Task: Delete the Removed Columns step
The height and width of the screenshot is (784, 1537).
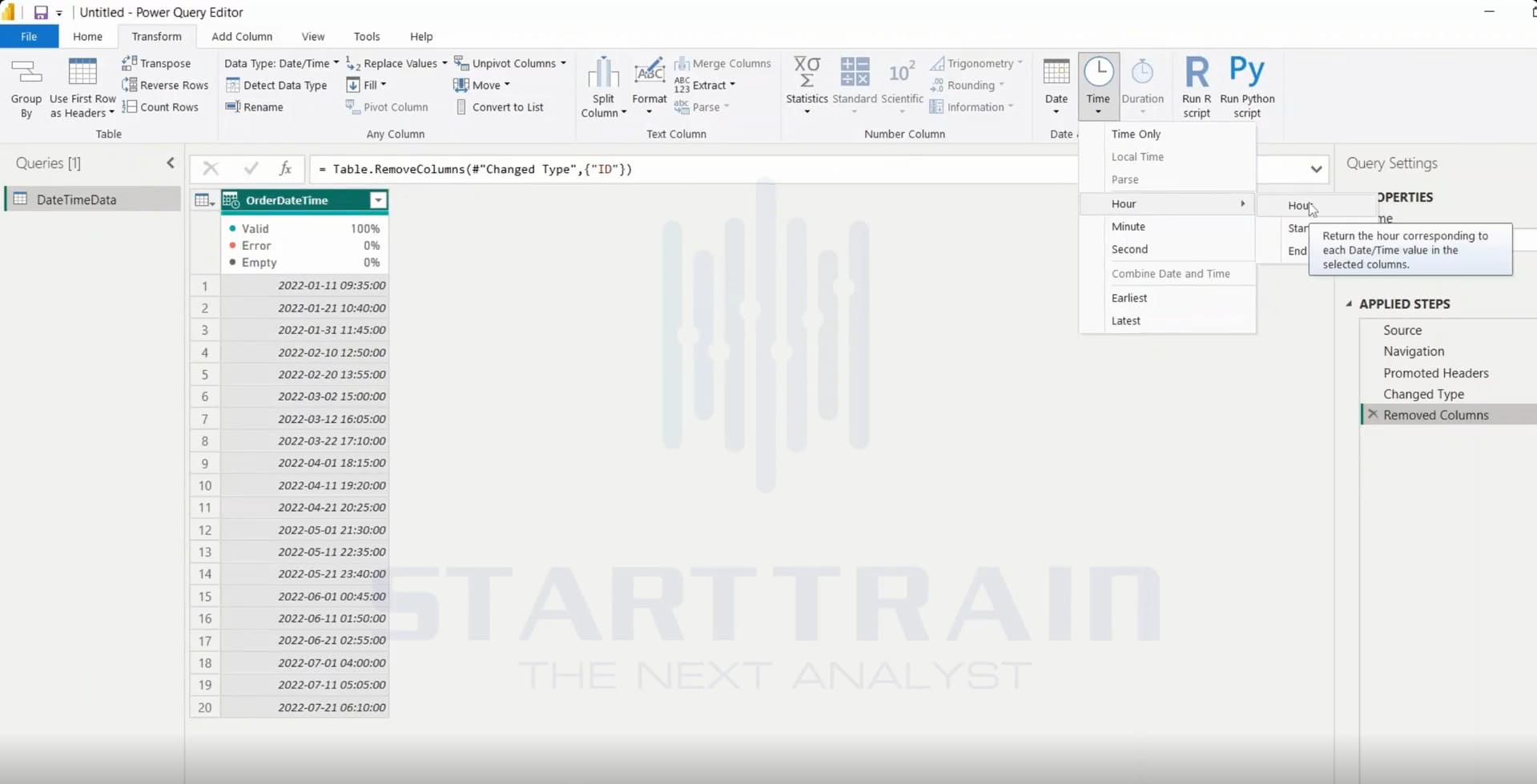Action: (x=1373, y=415)
